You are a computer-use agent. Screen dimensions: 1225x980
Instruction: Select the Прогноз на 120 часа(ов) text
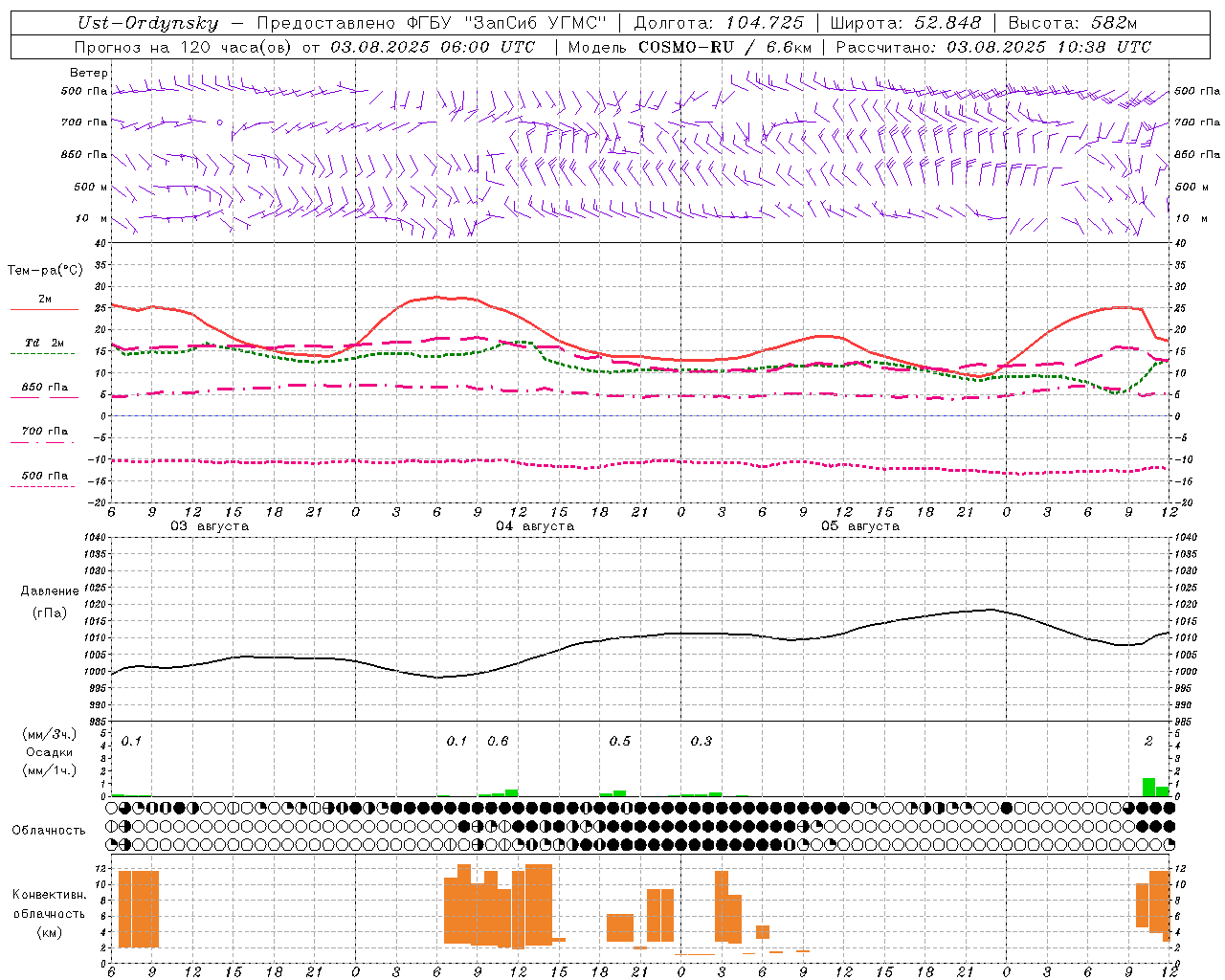tap(184, 47)
